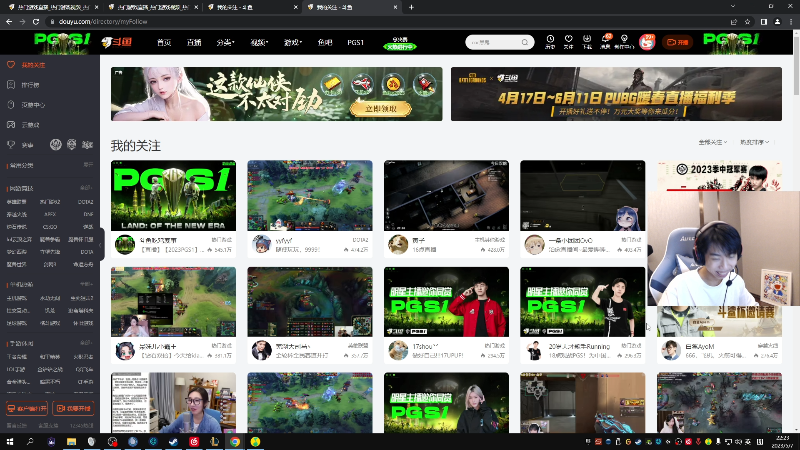Open Steam from the Windows taskbar
The height and width of the screenshot is (450, 800).
(x=173, y=441)
